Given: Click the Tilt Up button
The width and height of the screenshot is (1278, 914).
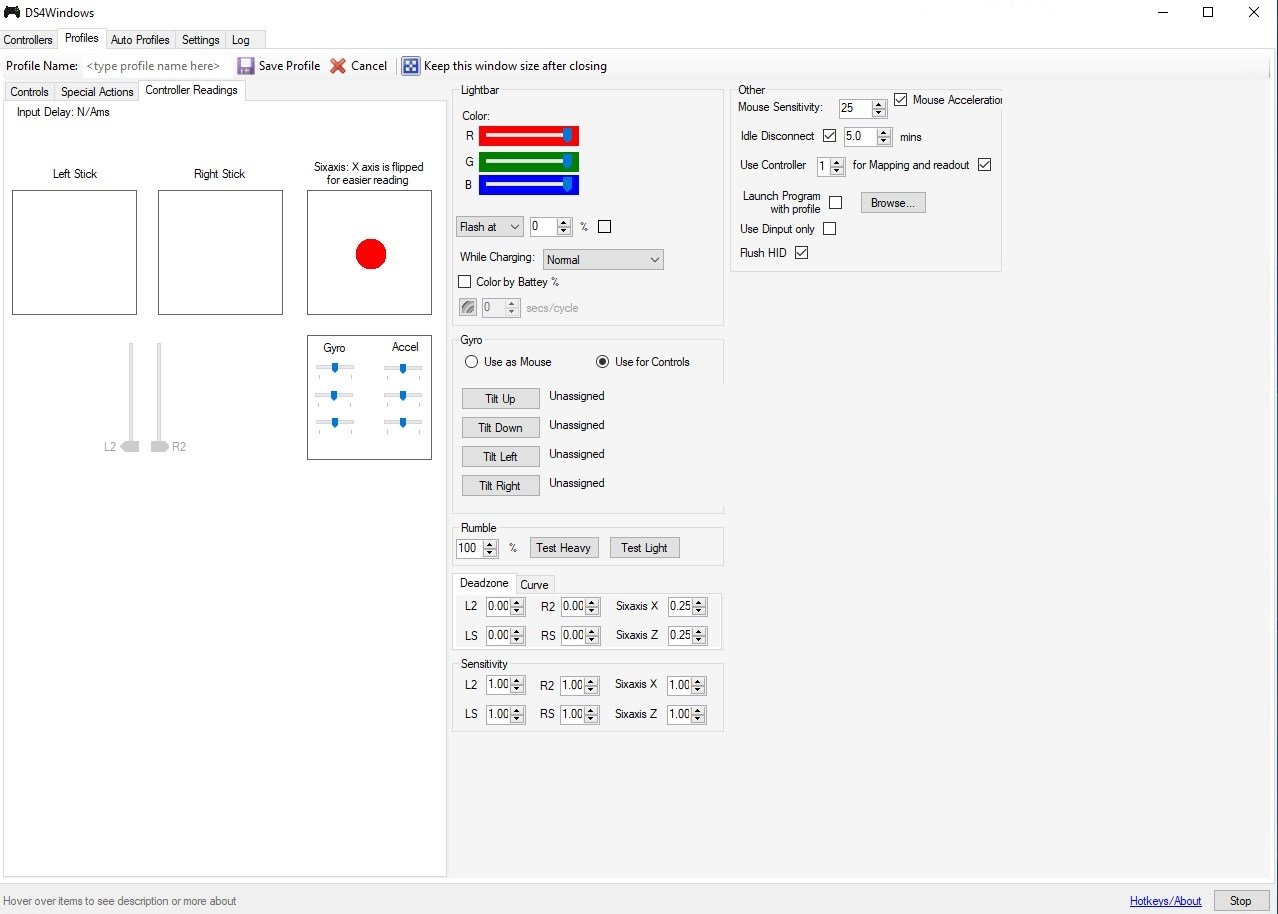Looking at the screenshot, I should point(501,398).
